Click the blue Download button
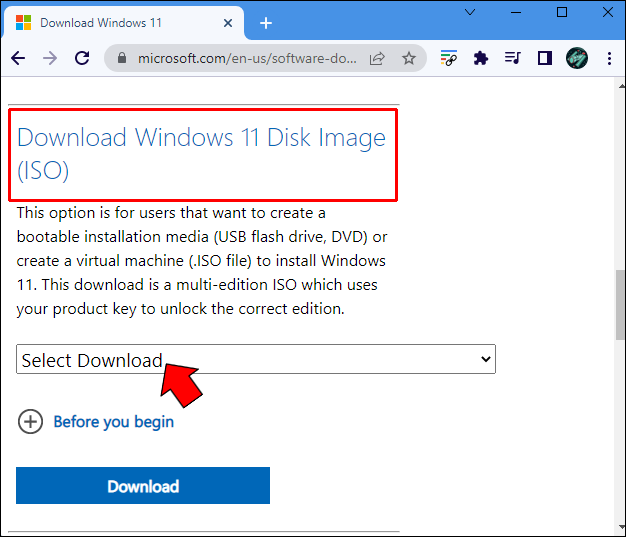Image resolution: width=626 pixels, height=537 pixels. pyautogui.click(x=143, y=486)
